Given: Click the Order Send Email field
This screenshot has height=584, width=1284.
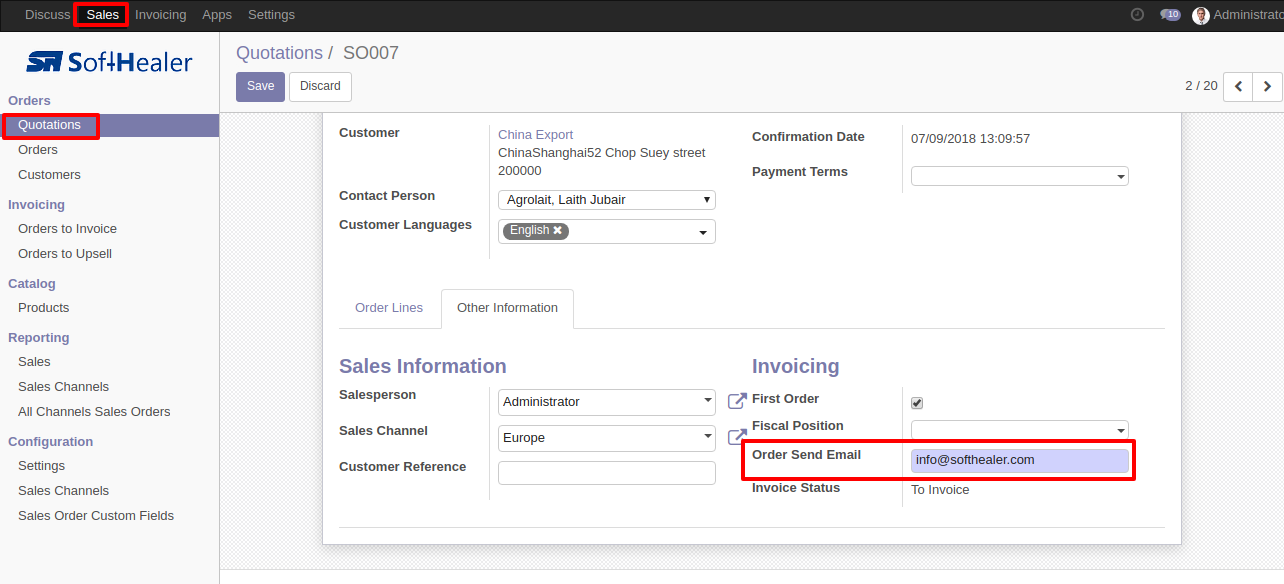Looking at the screenshot, I should (x=1019, y=460).
